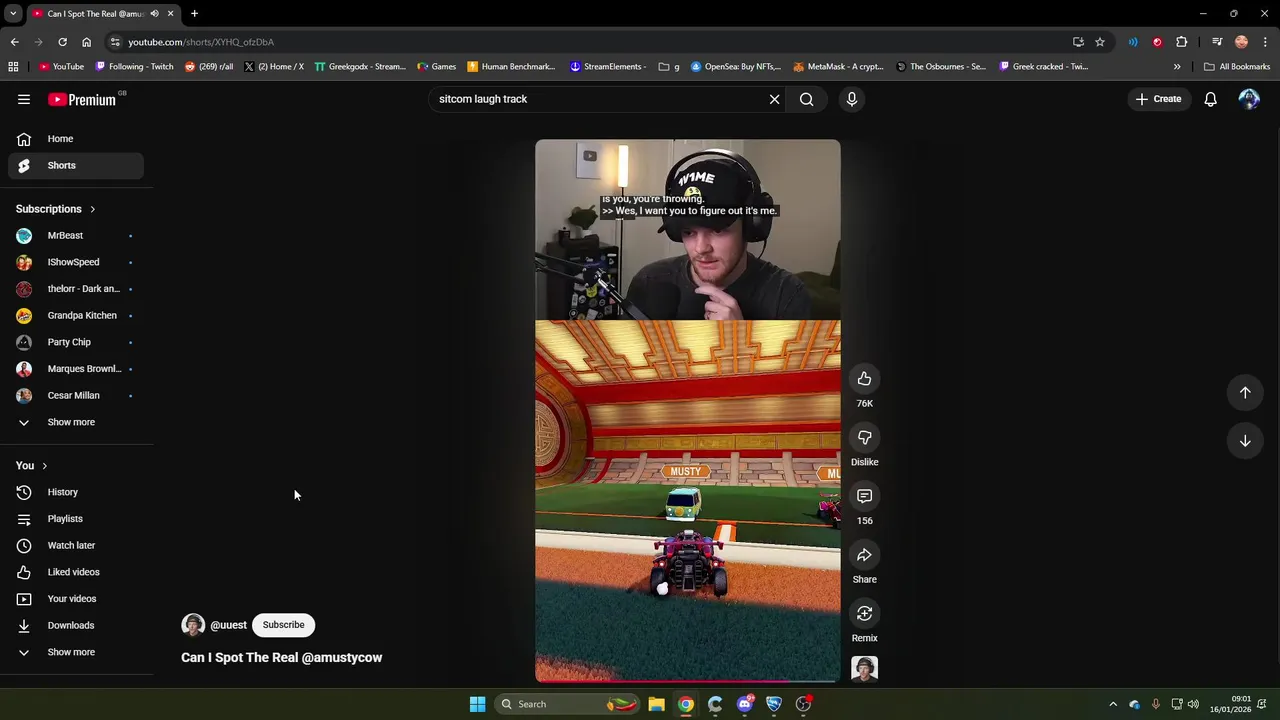Open the Chrome three-dot menu
This screenshot has height=720, width=1280.
[x=1265, y=42]
